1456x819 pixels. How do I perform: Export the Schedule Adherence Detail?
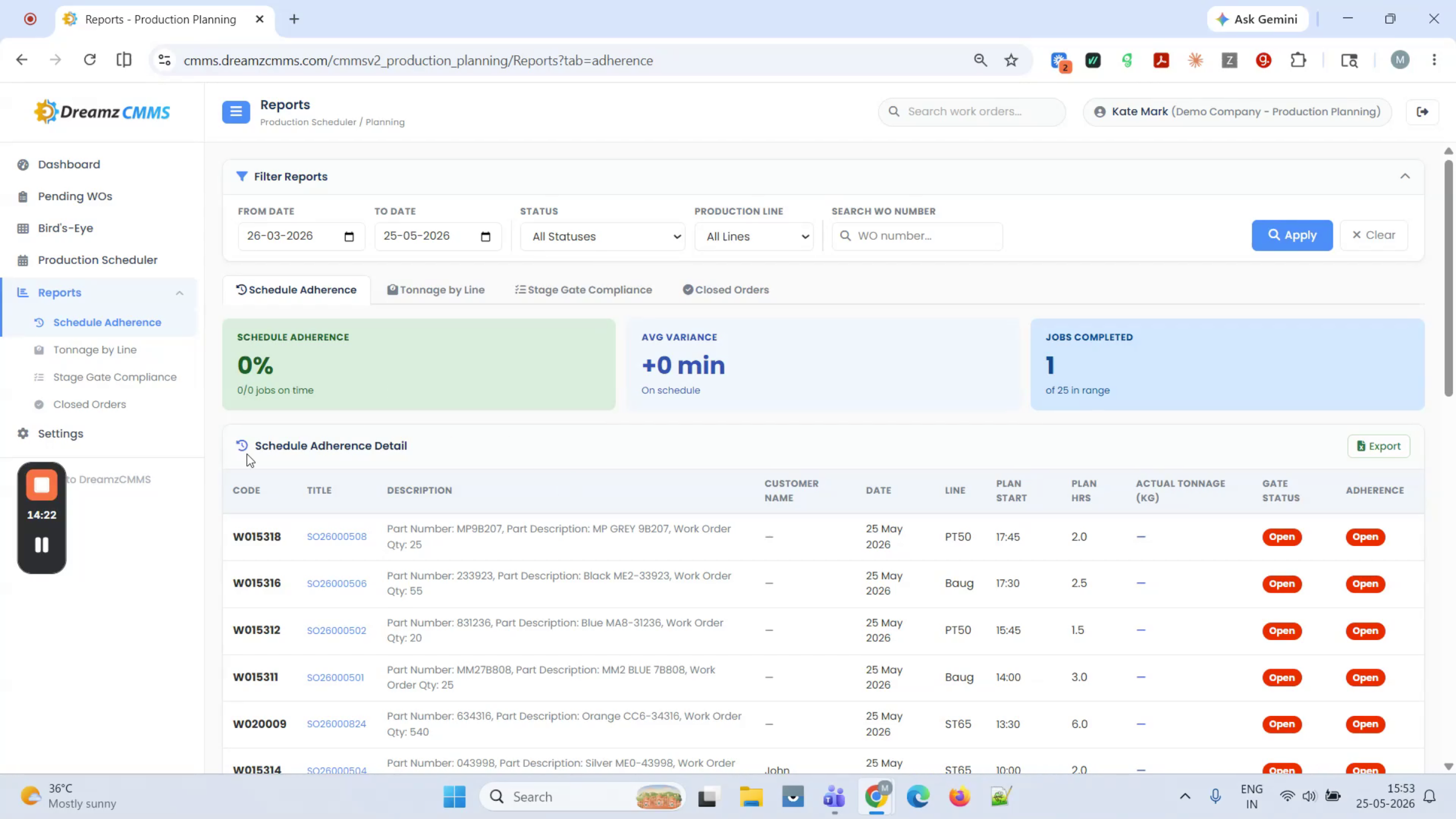1378,446
